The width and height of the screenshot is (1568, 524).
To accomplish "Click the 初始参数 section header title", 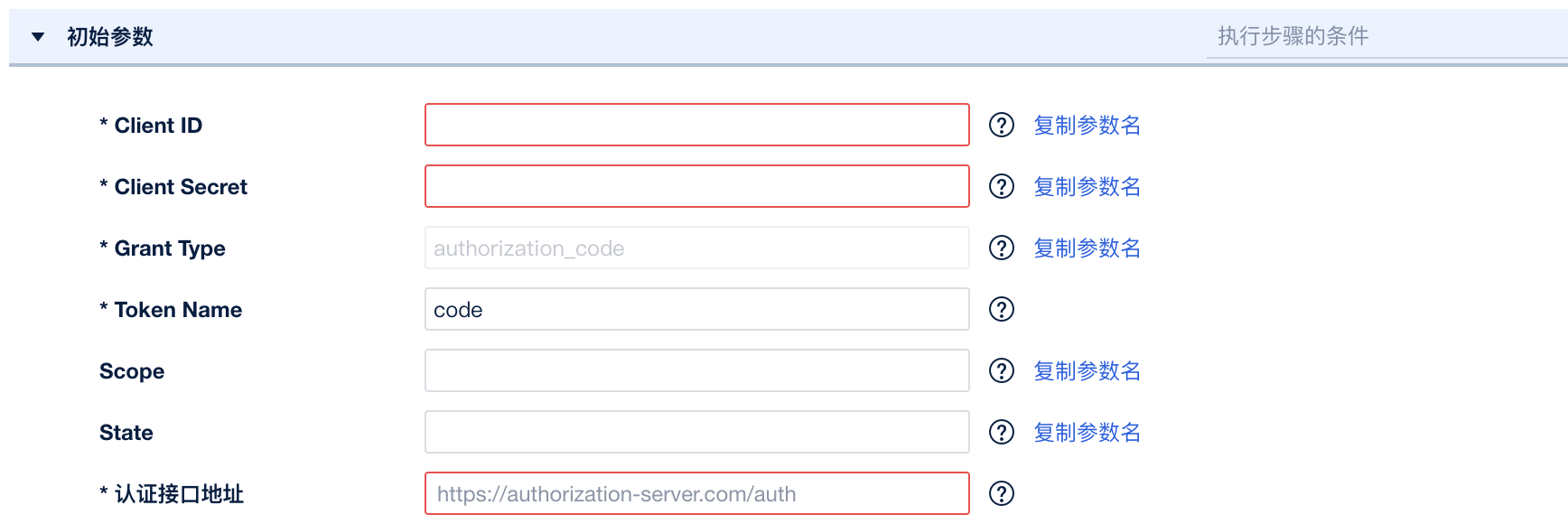I will (110, 37).
